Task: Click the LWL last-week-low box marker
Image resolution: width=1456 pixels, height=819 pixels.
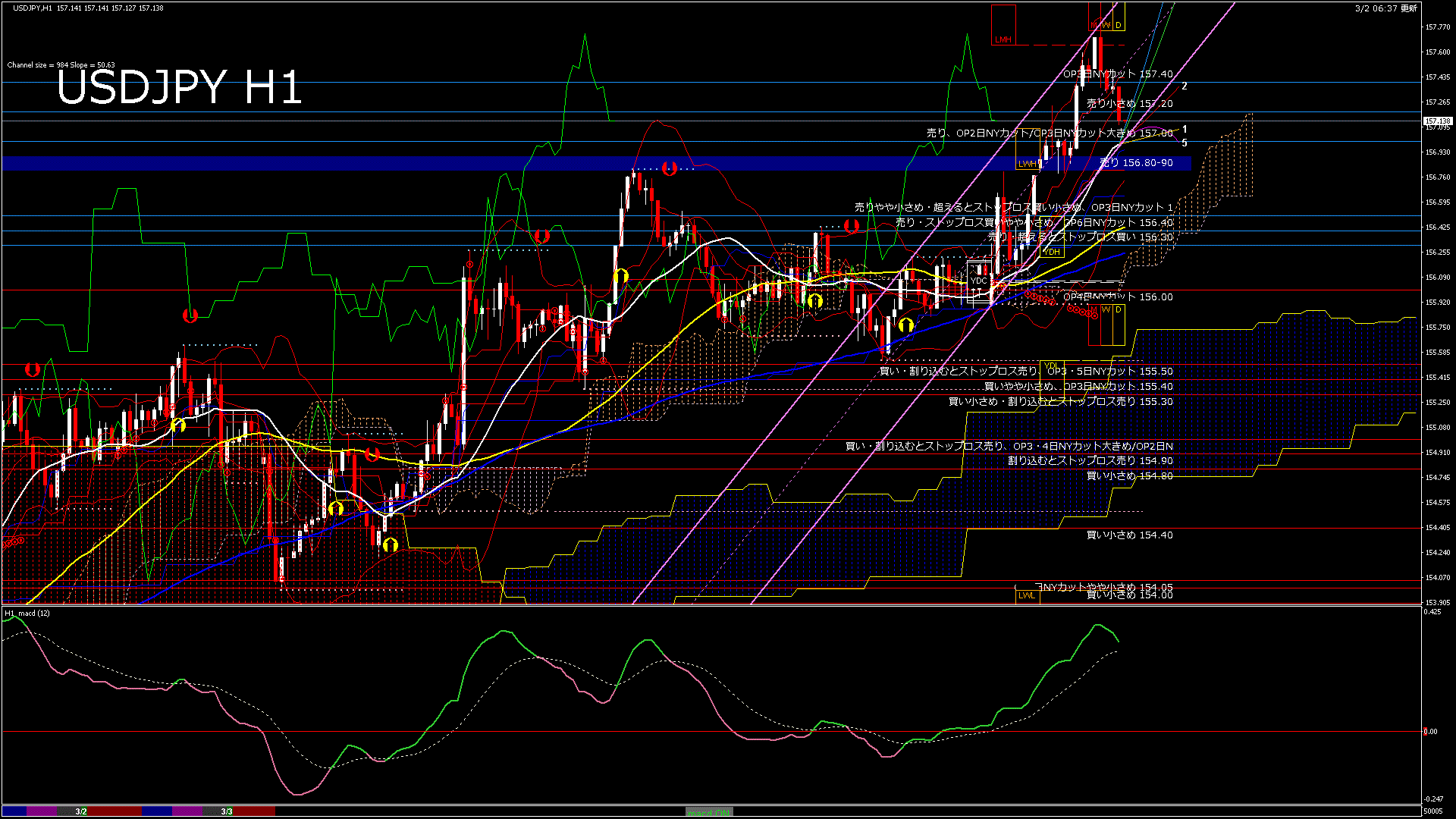Action: tap(1026, 595)
